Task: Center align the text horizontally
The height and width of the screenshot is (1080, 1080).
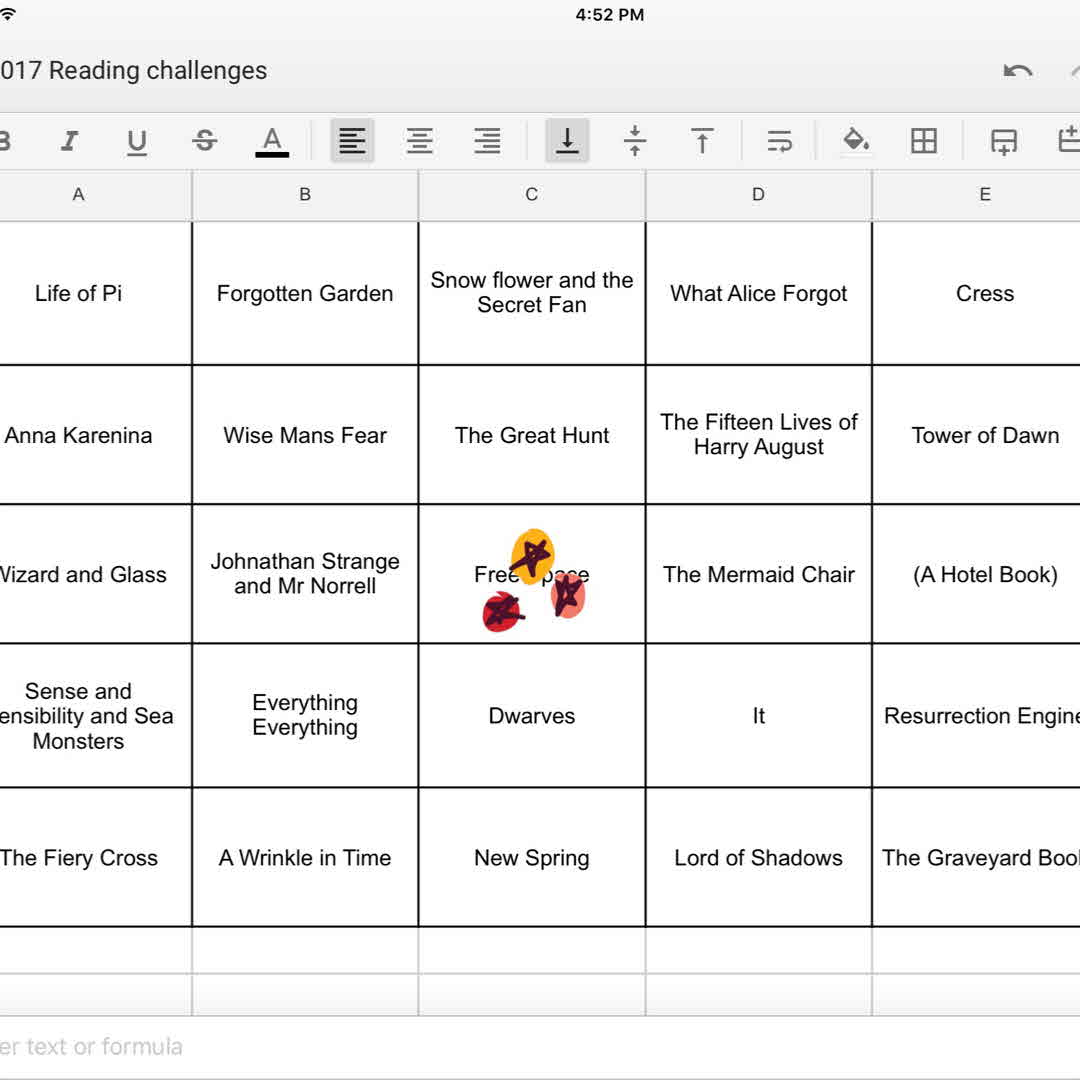Action: pos(420,141)
